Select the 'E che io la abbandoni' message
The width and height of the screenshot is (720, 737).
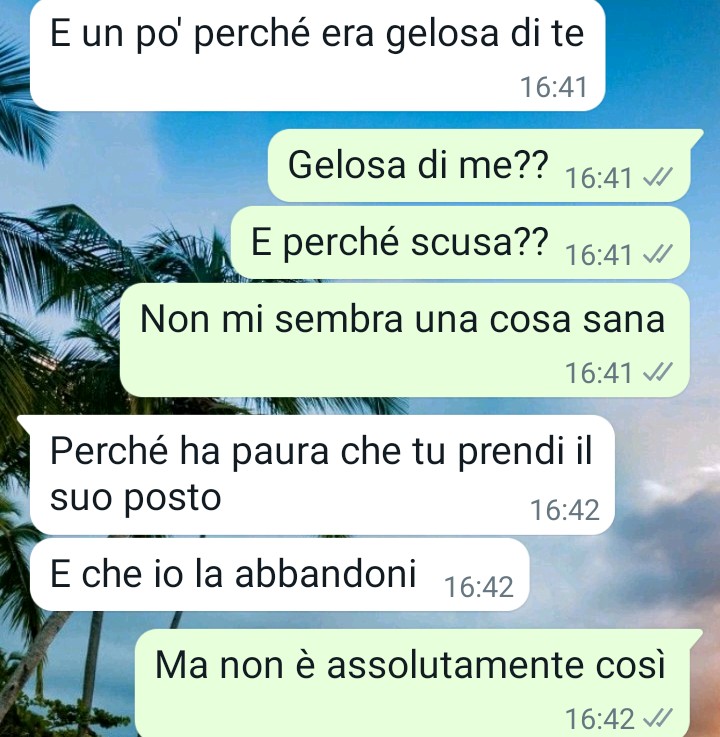pos(280,574)
